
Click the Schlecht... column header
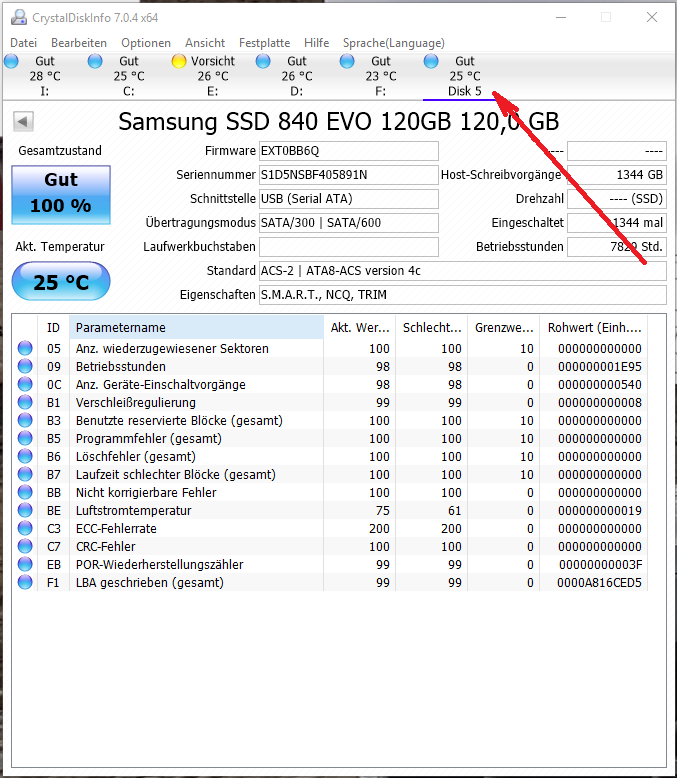pyautogui.click(x=432, y=327)
